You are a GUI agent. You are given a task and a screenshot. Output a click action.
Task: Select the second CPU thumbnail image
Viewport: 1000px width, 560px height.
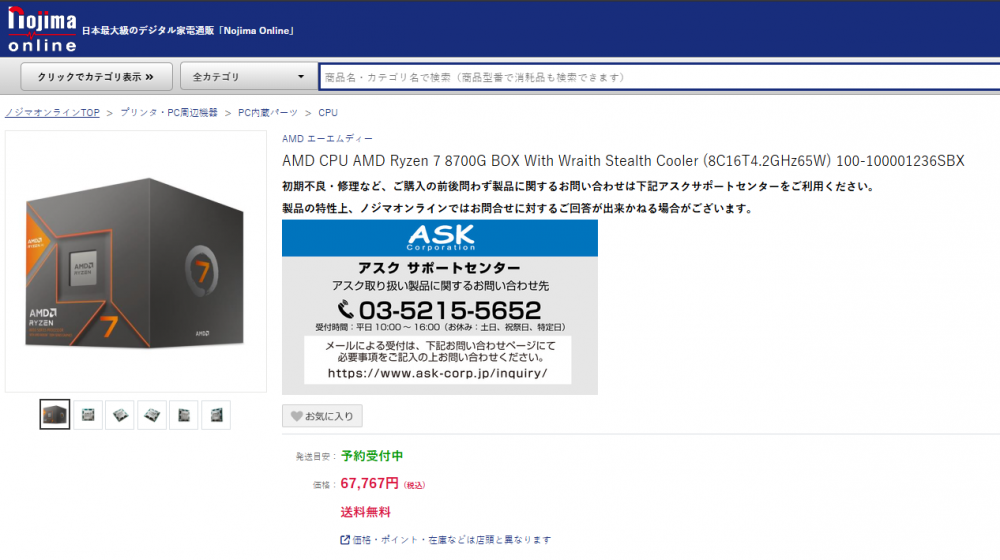click(x=88, y=415)
